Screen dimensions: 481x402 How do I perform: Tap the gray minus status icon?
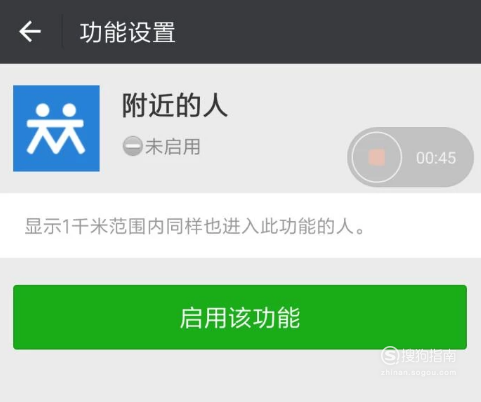click(133, 146)
